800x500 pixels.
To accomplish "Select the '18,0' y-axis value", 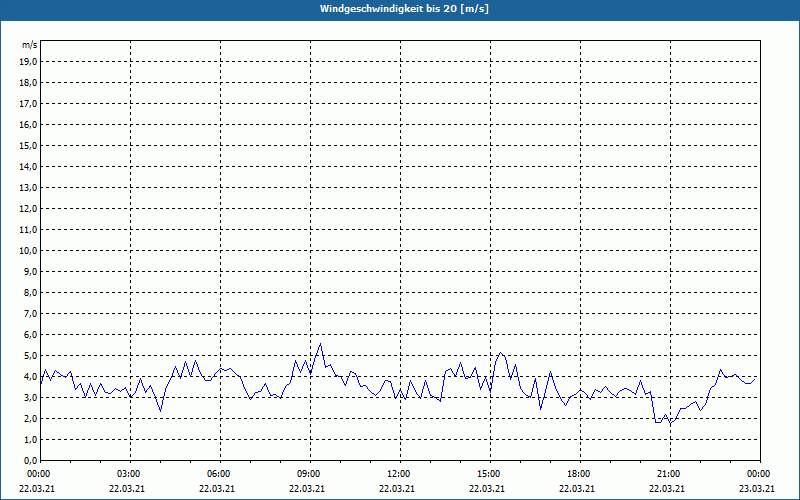I will click(x=28, y=83).
